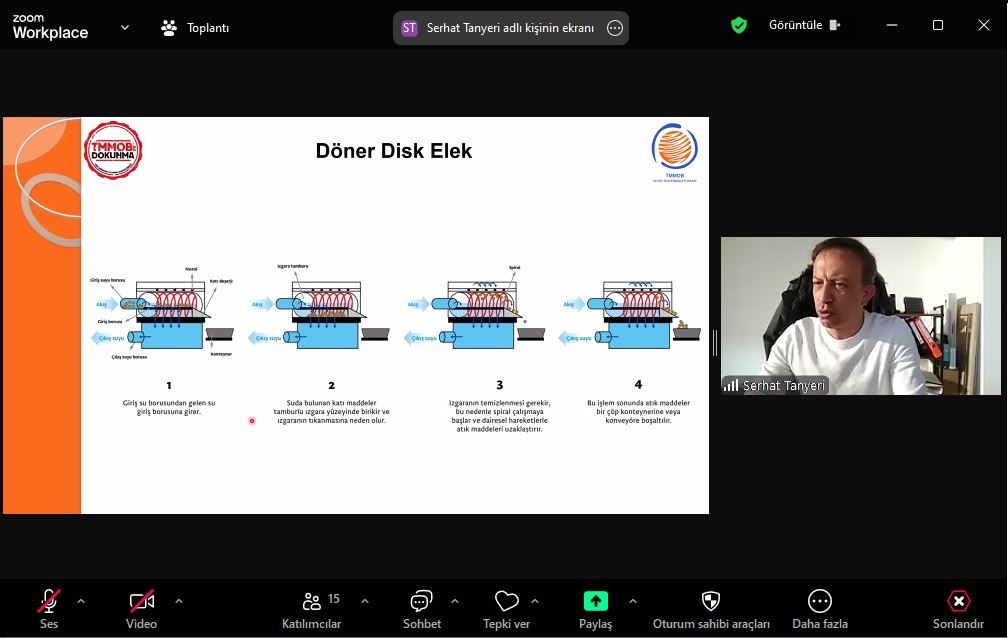The width and height of the screenshot is (1008, 638).
Task: Expand chat options arrow beside Sohbet
Action: [x=455, y=601]
